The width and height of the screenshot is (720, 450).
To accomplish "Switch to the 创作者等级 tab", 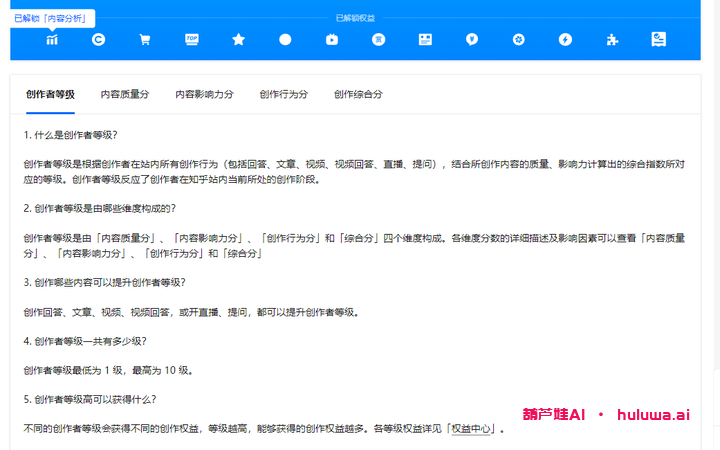I will point(51,95).
